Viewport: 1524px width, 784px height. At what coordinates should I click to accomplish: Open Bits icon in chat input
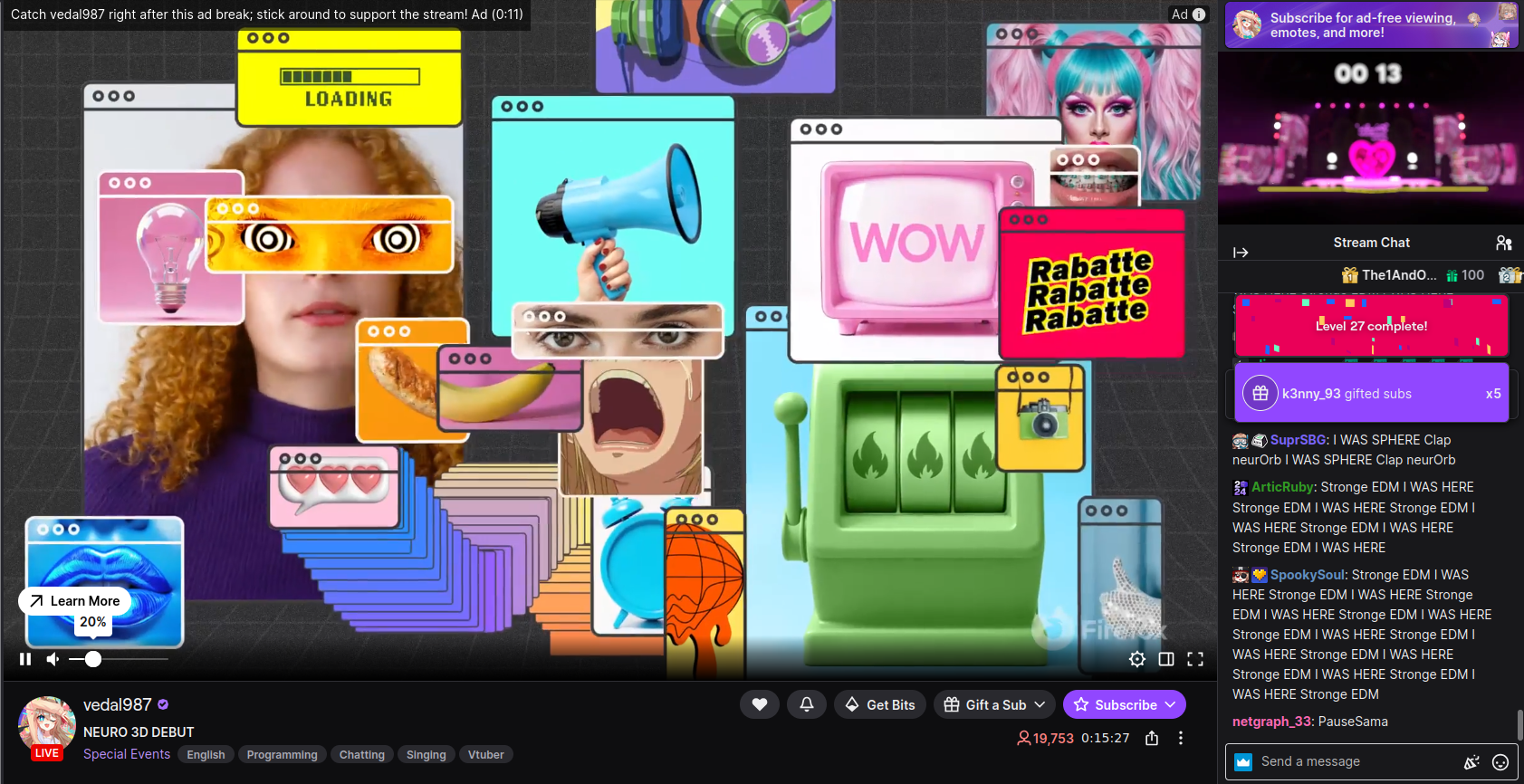pyautogui.click(x=1471, y=762)
